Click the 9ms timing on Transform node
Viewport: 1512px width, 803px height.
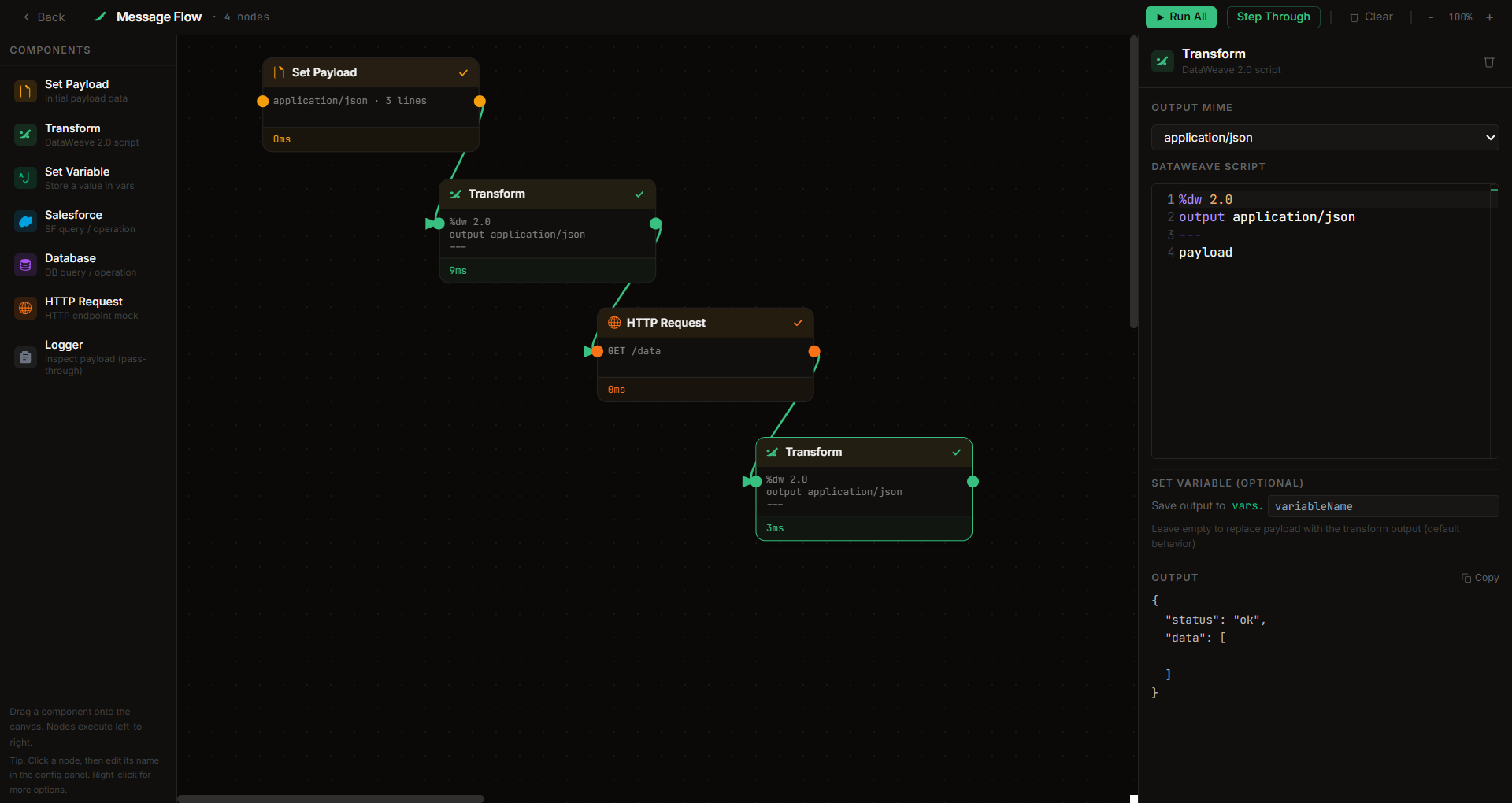[458, 271]
